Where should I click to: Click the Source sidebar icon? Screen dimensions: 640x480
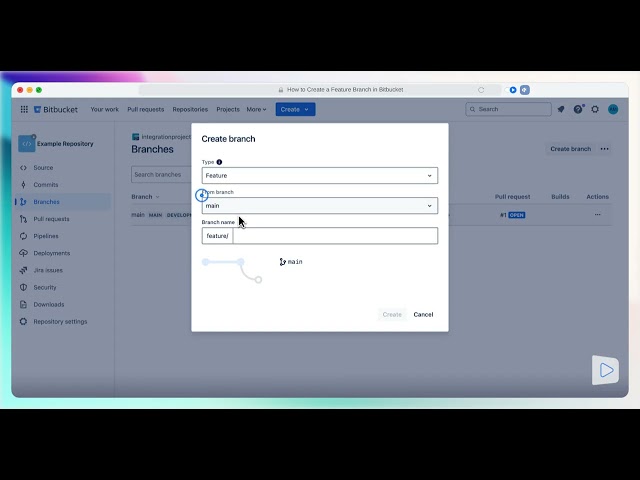tap(23, 168)
